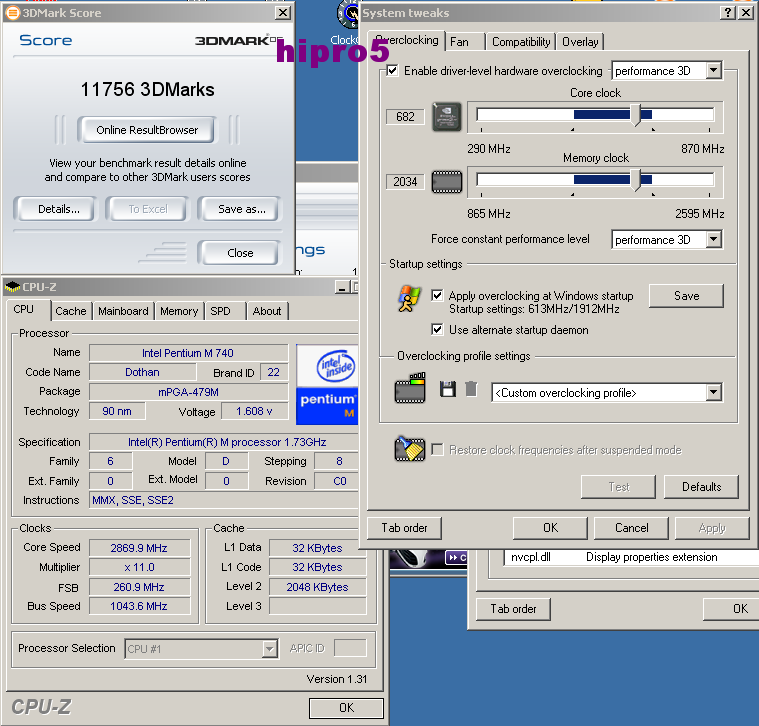Open System tweaks help question mark button
Image resolution: width=759 pixels, height=726 pixels.
(x=728, y=13)
